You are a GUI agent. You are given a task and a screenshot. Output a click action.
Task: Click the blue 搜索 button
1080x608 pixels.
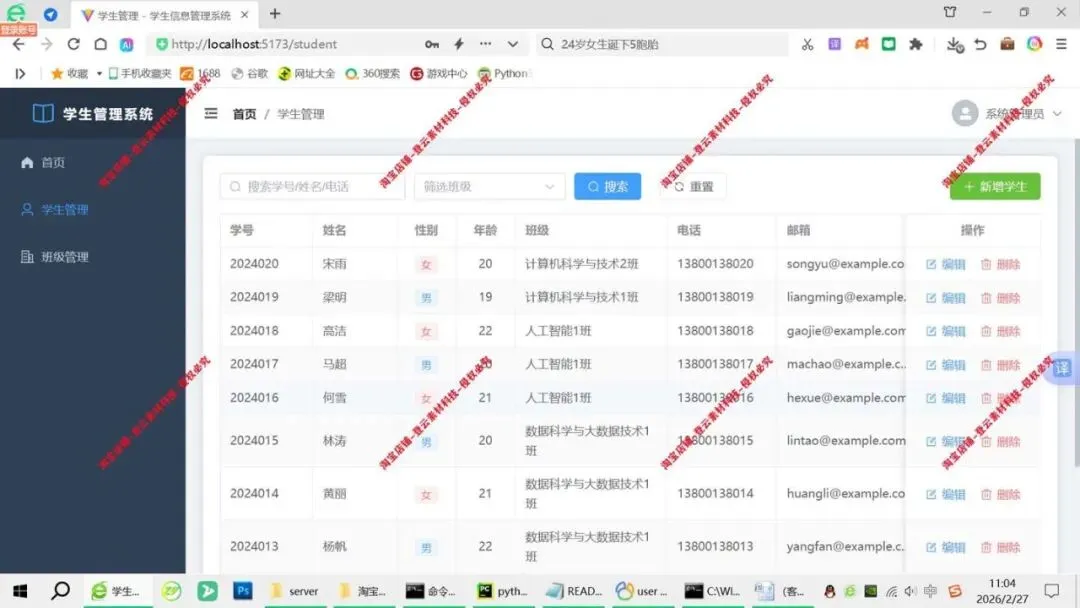(x=608, y=187)
